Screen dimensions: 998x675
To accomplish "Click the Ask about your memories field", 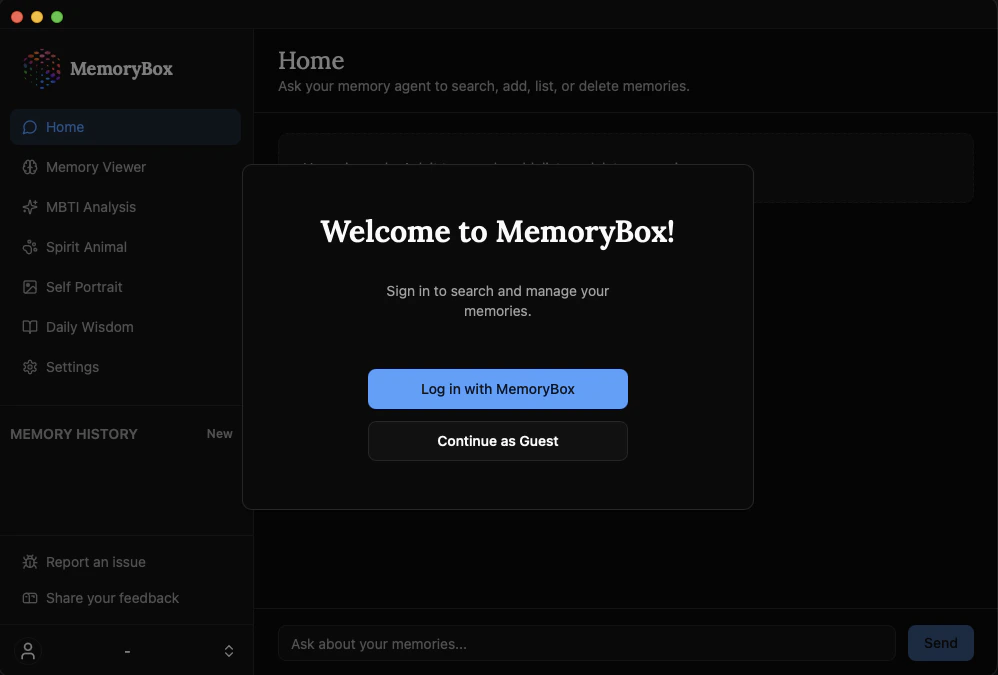I will tap(587, 643).
